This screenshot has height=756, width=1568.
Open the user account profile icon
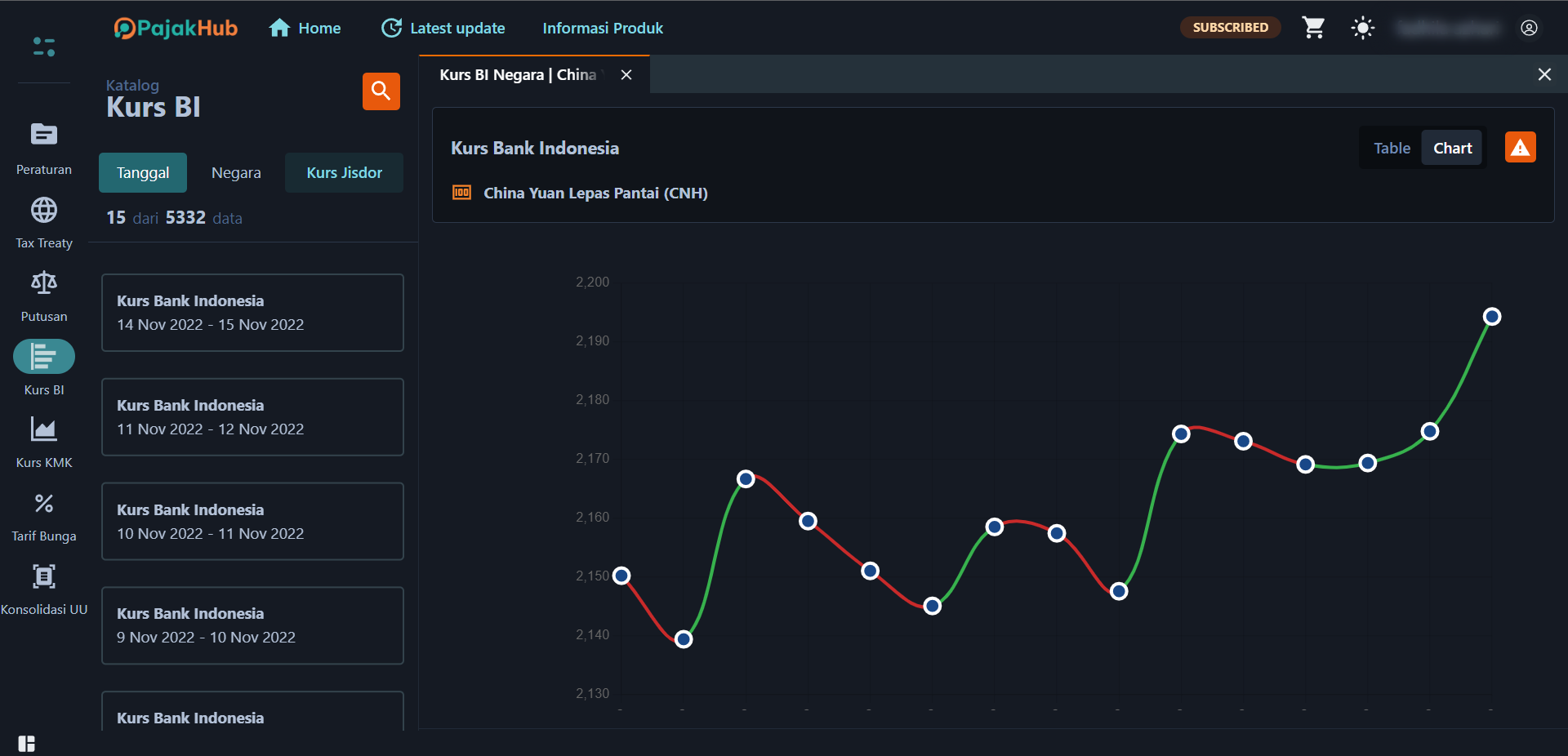pos(1530,28)
